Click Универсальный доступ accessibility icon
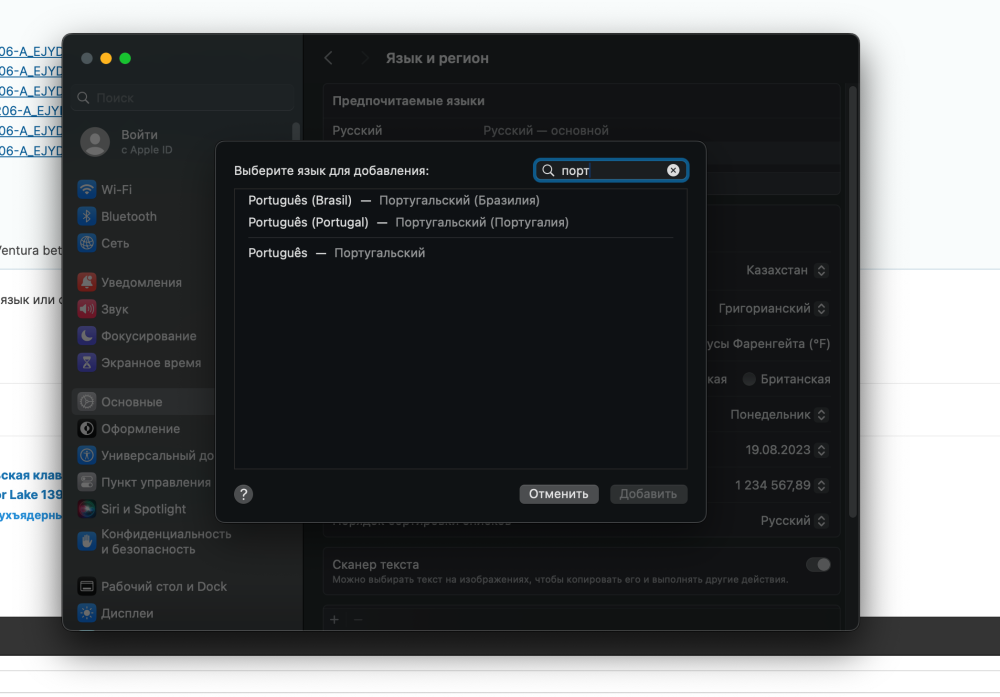The image size is (1000, 697). tap(87, 455)
